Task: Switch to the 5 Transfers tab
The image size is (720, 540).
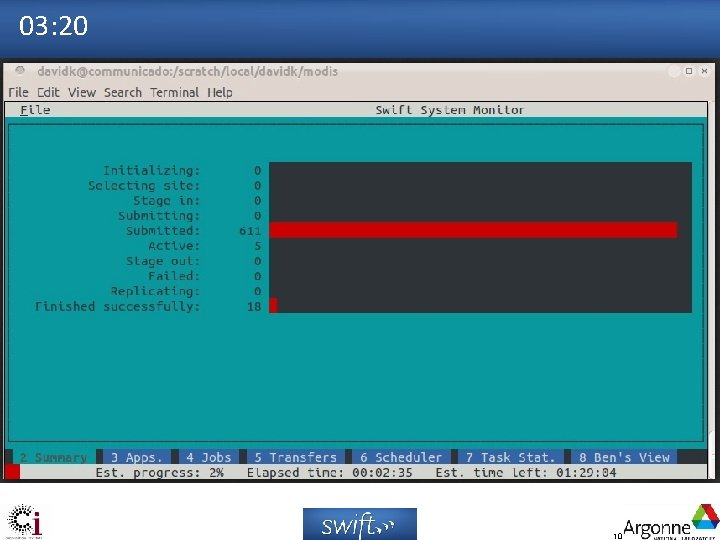Action: 295,457
